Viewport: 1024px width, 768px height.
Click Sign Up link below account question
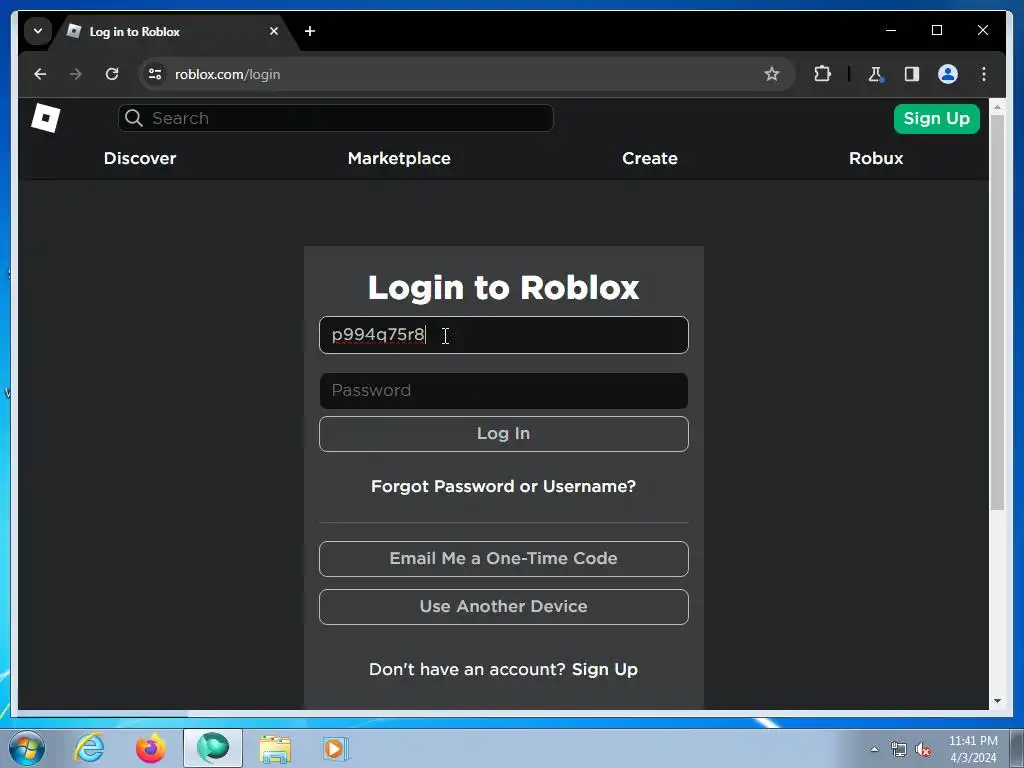tap(605, 669)
